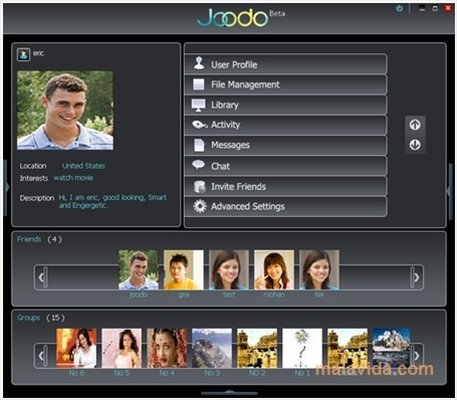Click the Chat speech bubble icon

click(x=199, y=165)
